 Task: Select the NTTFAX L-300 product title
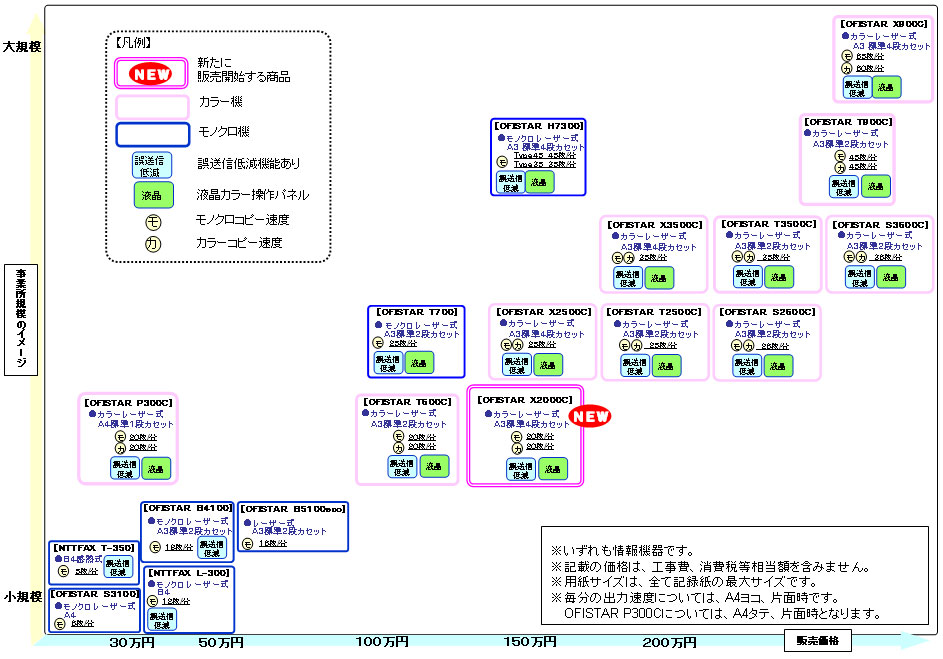189,572
